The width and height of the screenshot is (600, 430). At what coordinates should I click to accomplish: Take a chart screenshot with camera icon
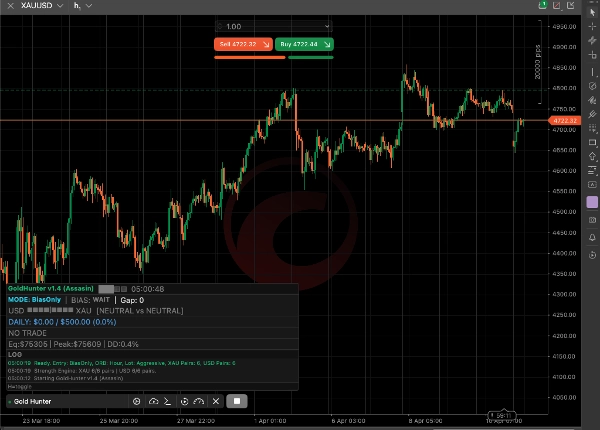tap(593, 220)
